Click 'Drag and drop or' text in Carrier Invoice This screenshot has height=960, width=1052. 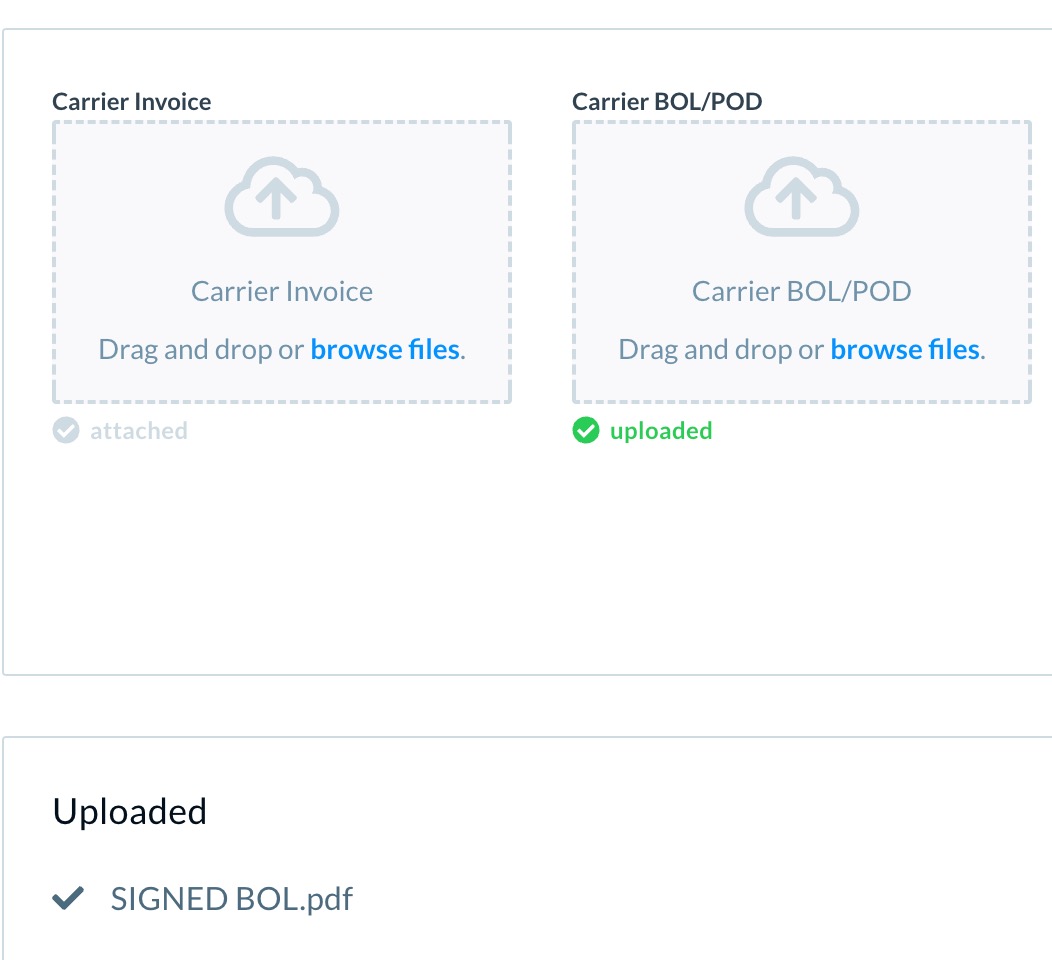point(201,350)
